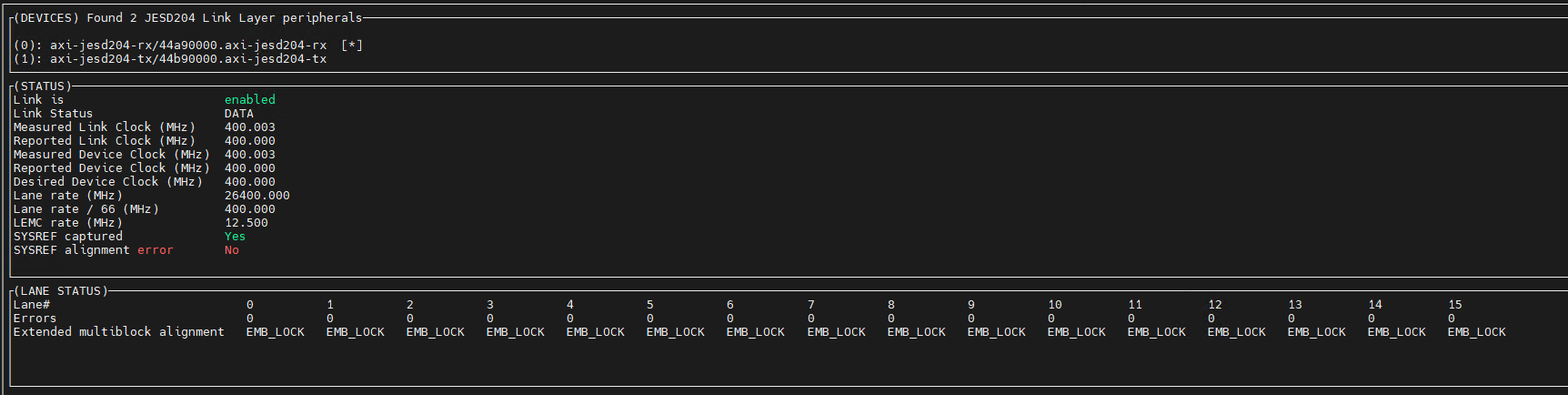The width and height of the screenshot is (1568, 395).
Task: Click the red 'error' word in SYSREF alignment
Action: click(x=156, y=250)
